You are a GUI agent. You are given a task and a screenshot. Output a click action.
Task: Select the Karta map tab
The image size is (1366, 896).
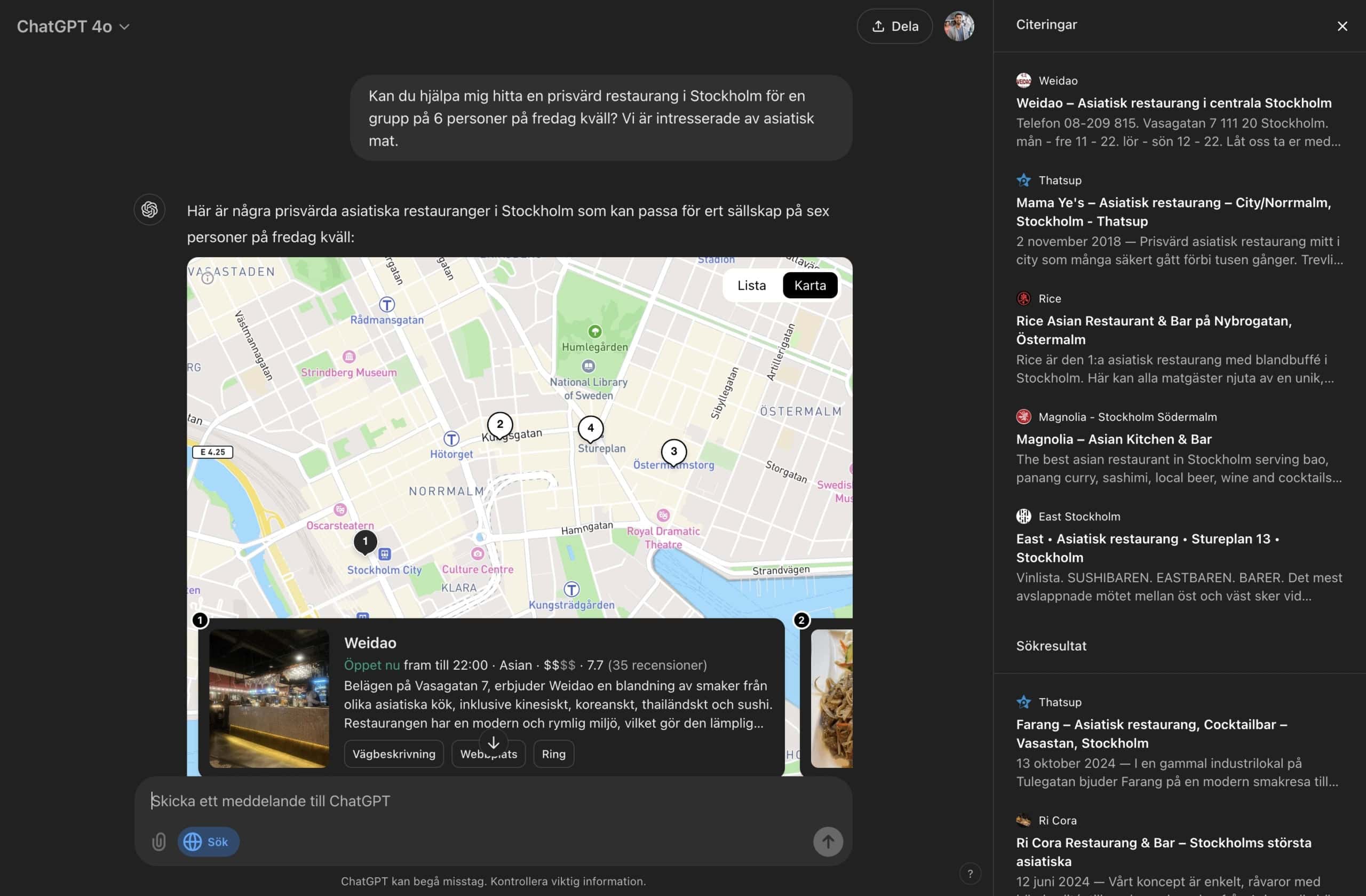pos(810,286)
